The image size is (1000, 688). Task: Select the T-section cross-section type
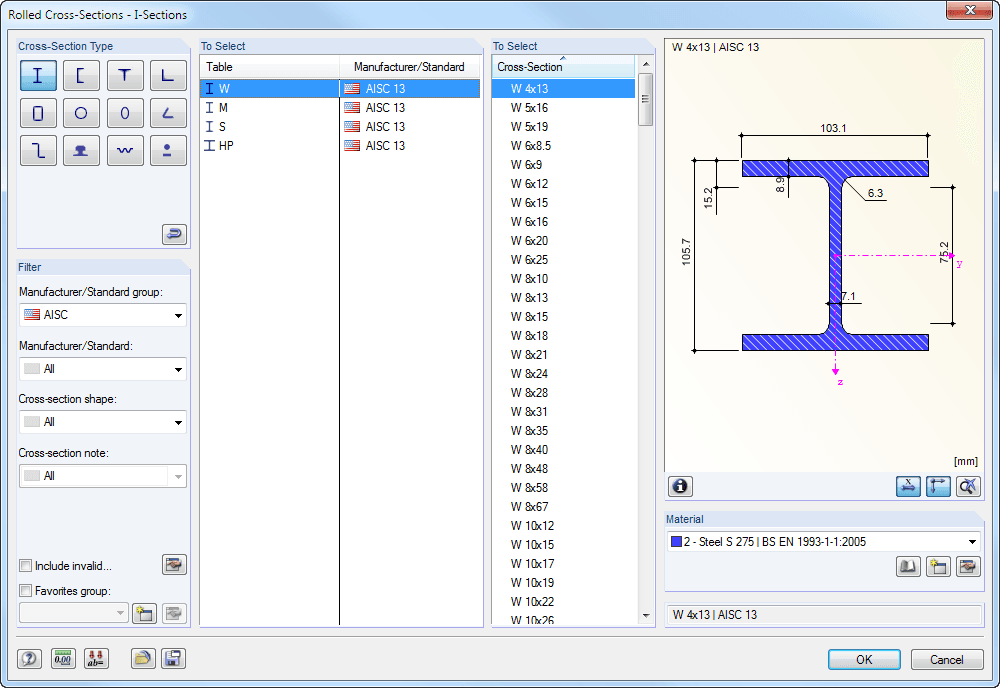[x=125, y=75]
